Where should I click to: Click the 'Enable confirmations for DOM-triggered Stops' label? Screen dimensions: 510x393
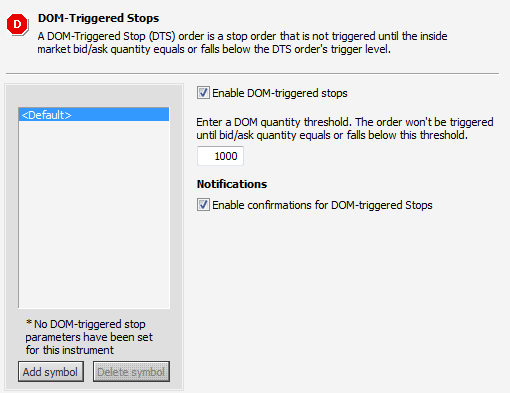pos(322,205)
